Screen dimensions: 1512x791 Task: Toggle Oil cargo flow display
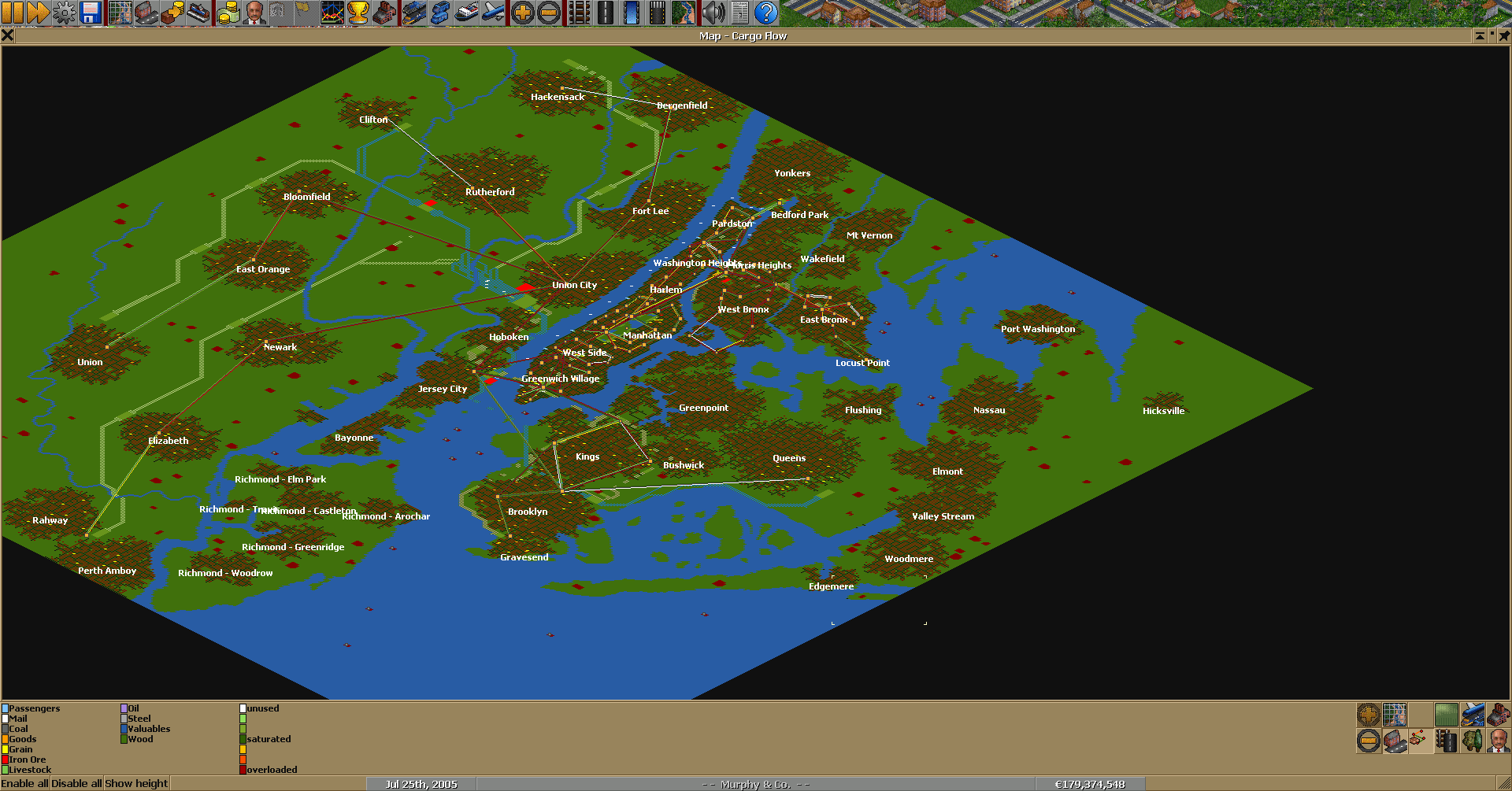click(130, 708)
